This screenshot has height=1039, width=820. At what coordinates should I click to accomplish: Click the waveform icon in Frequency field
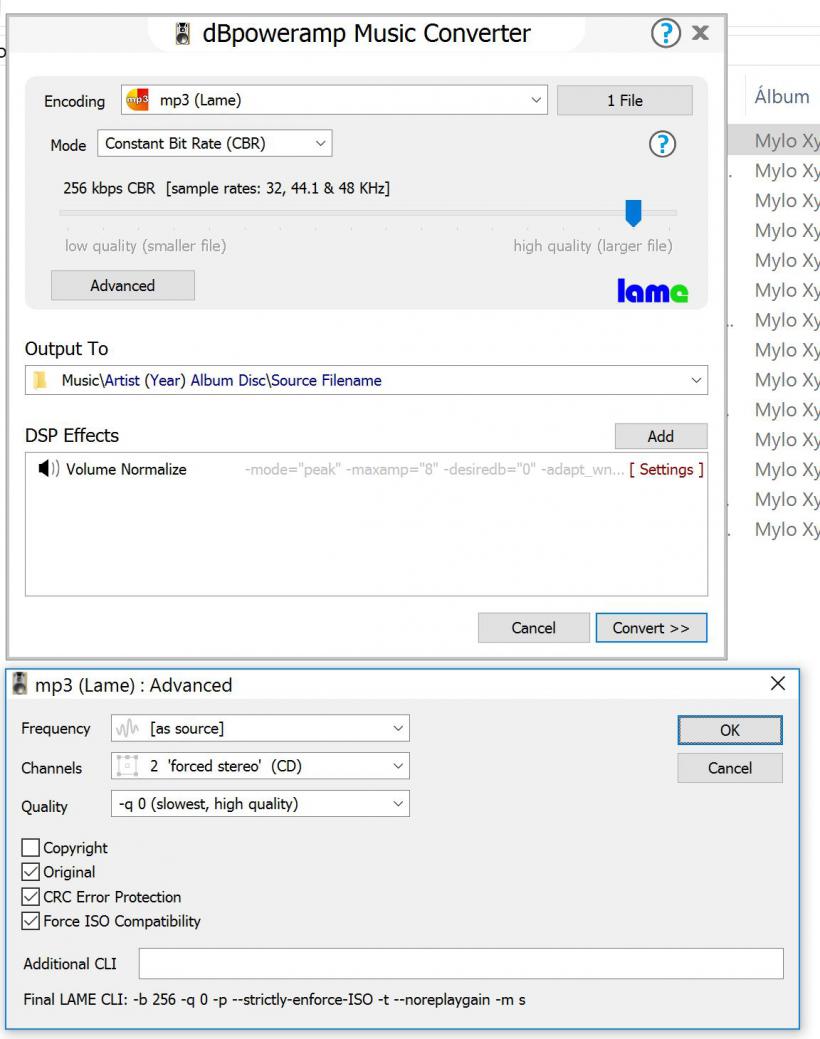point(128,729)
